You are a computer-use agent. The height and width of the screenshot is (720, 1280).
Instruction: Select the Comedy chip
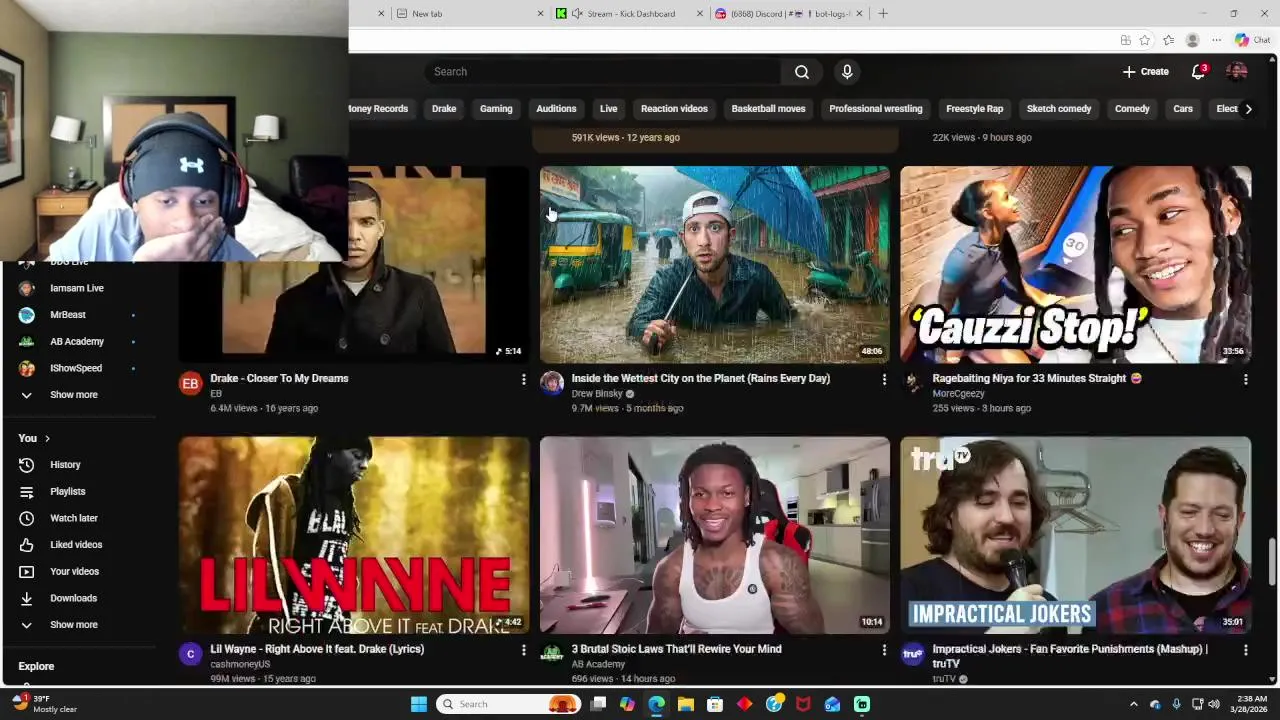1132,109
